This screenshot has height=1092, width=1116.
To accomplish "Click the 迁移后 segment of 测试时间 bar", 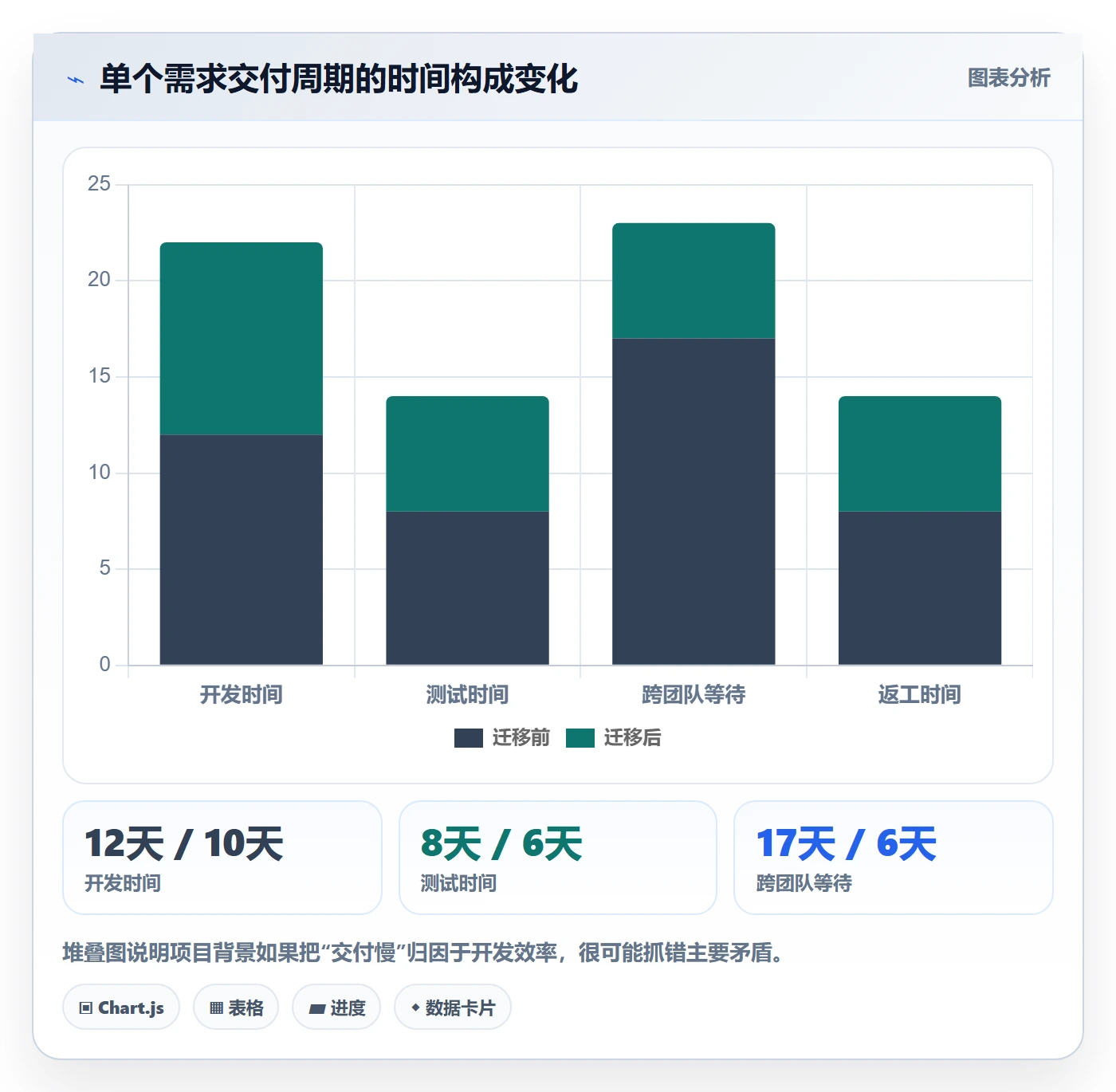I will pos(468,454).
